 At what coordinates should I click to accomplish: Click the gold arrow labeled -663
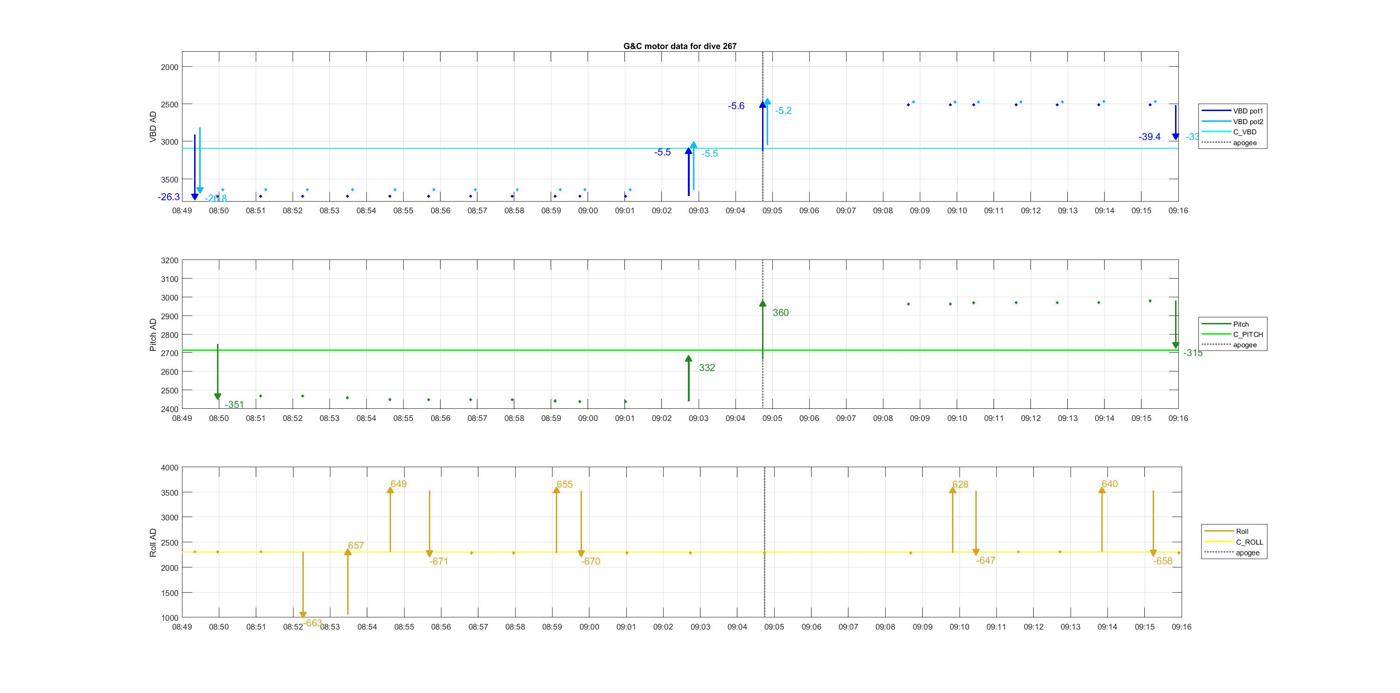click(x=303, y=585)
